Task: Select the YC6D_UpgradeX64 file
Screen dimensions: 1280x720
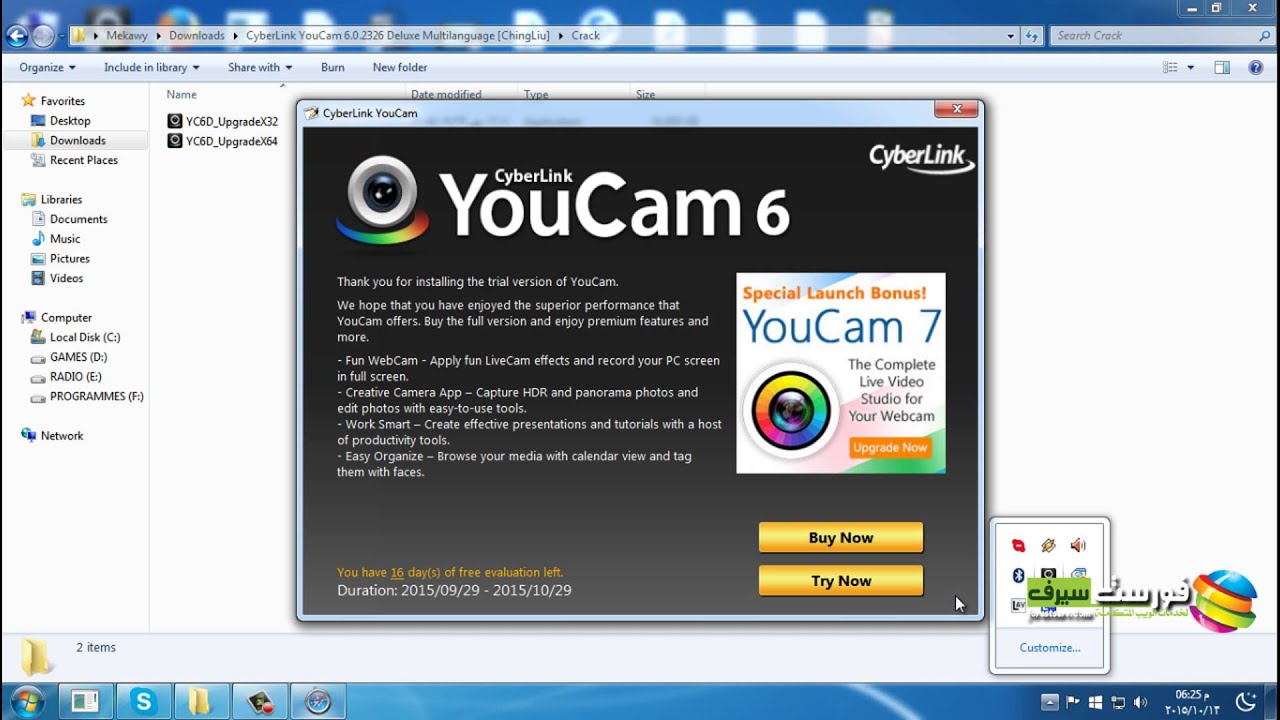Action: click(222, 141)
